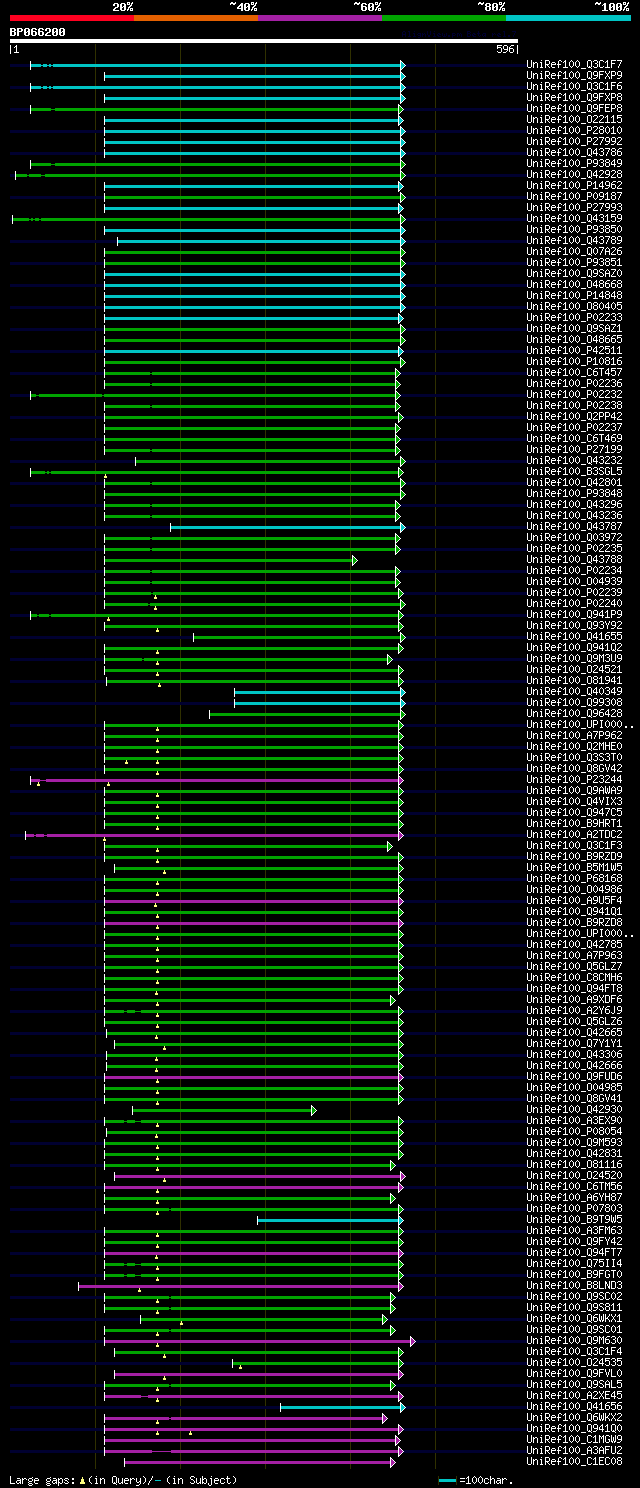
Task: Select hit label UniRef100_Q3C1F3
Action: coord(574,846)
